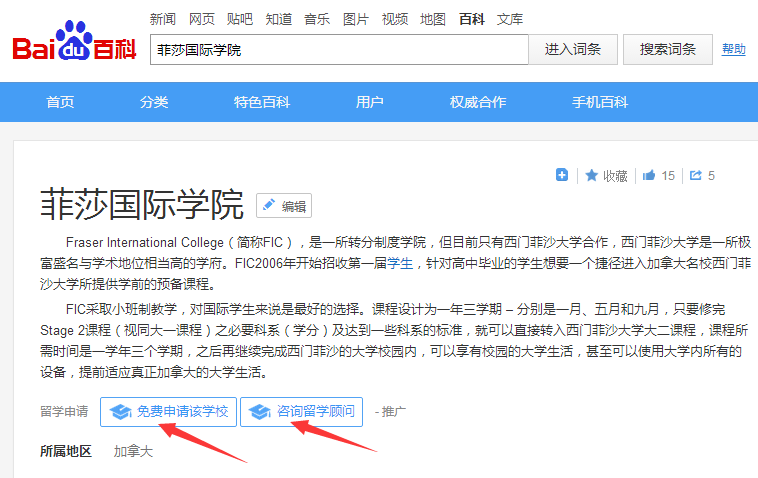The height and width of the screenshot is (478, 758).
Task: Open the blue 学生 hyperlink in text
Action: pos(400,263)
